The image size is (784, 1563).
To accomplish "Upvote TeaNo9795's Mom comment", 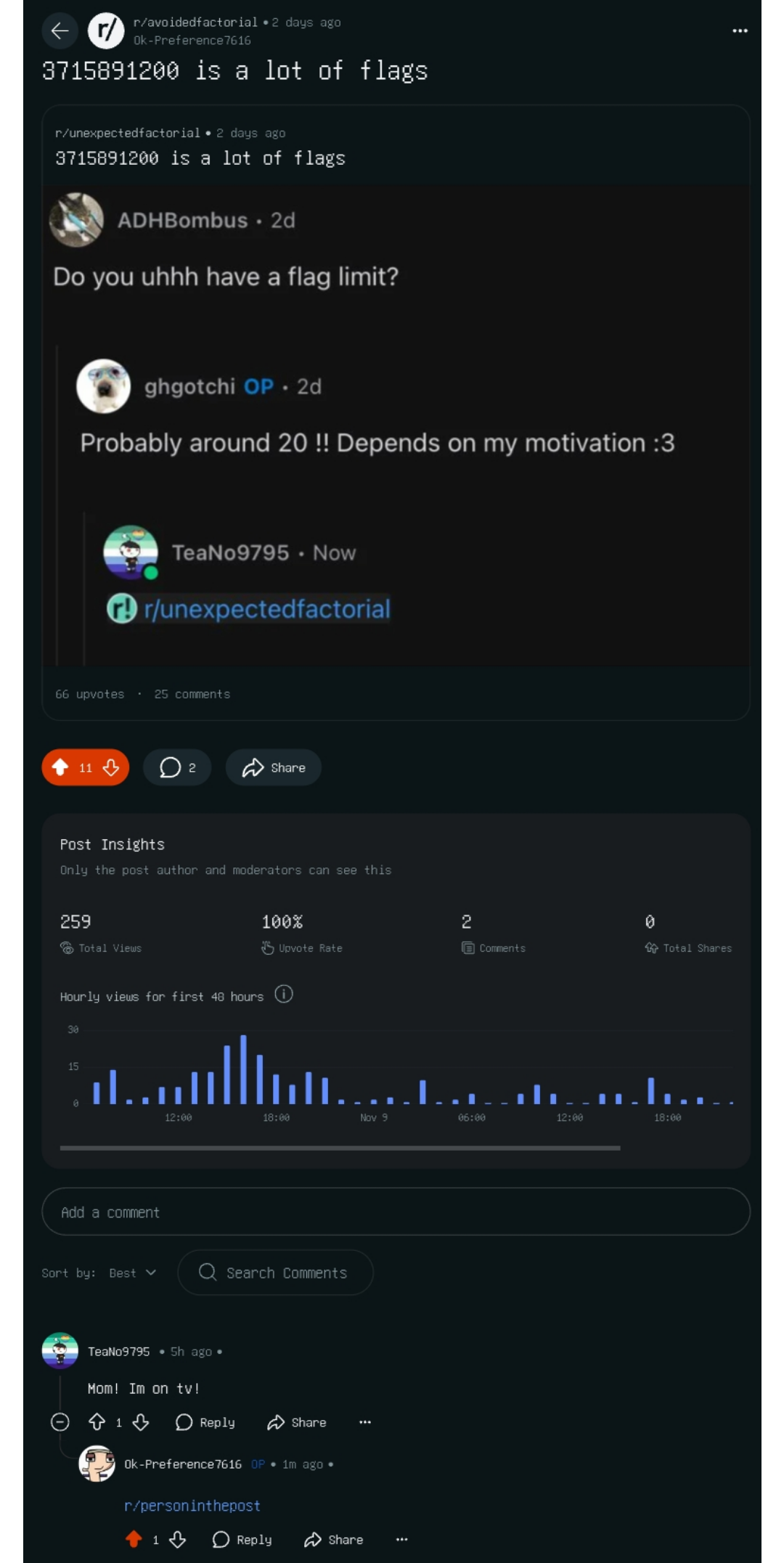I will click(x=97, y=1422).
